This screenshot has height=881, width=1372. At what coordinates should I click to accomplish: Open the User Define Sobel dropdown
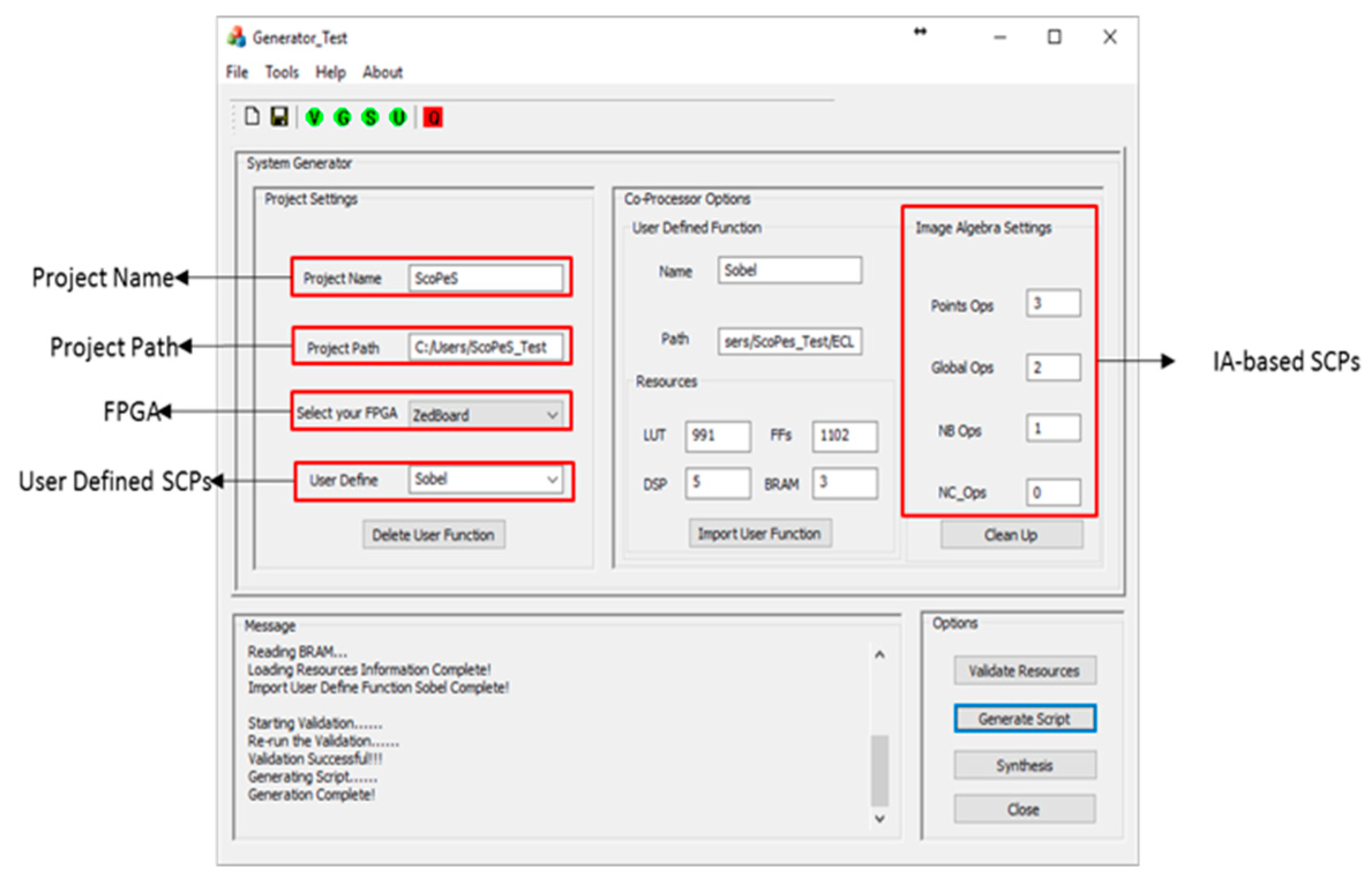[552, 479]
